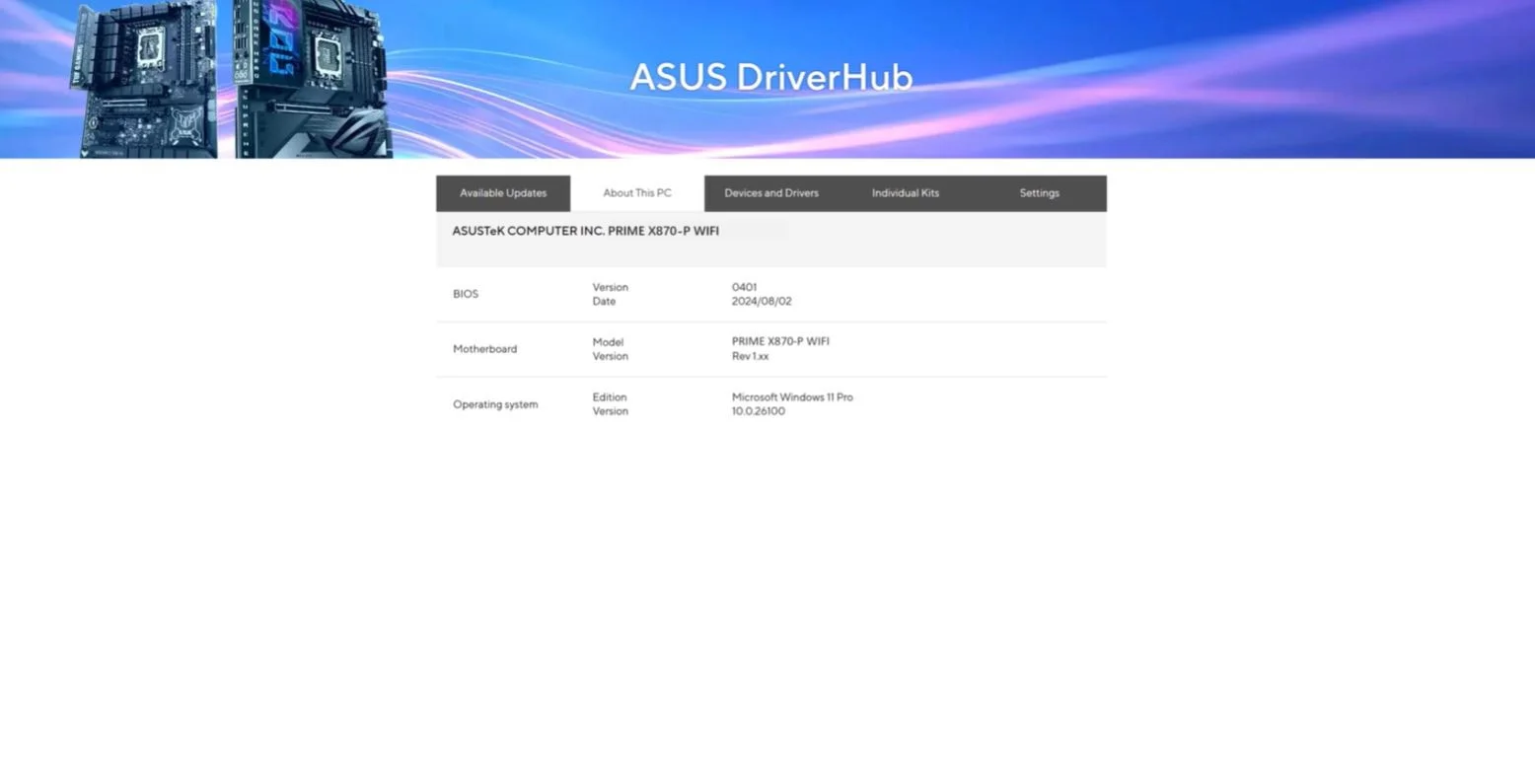Click the BIOS row label

(466, 294)
